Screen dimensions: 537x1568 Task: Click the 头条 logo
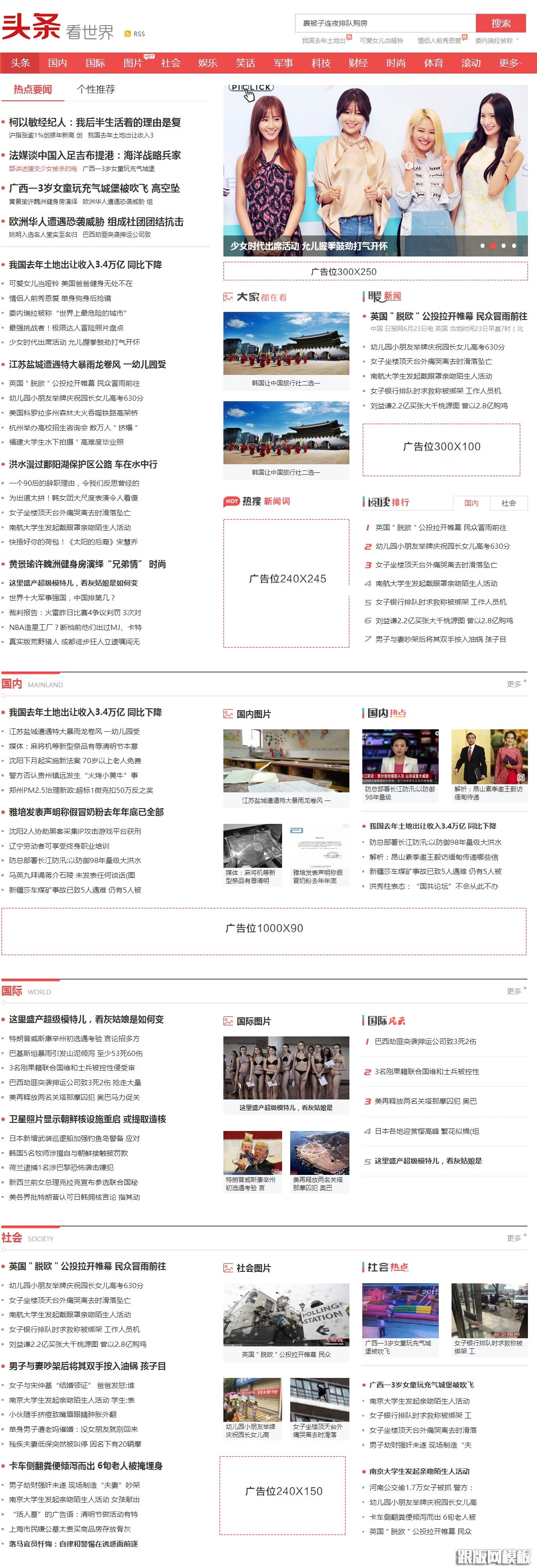(32, 27)
